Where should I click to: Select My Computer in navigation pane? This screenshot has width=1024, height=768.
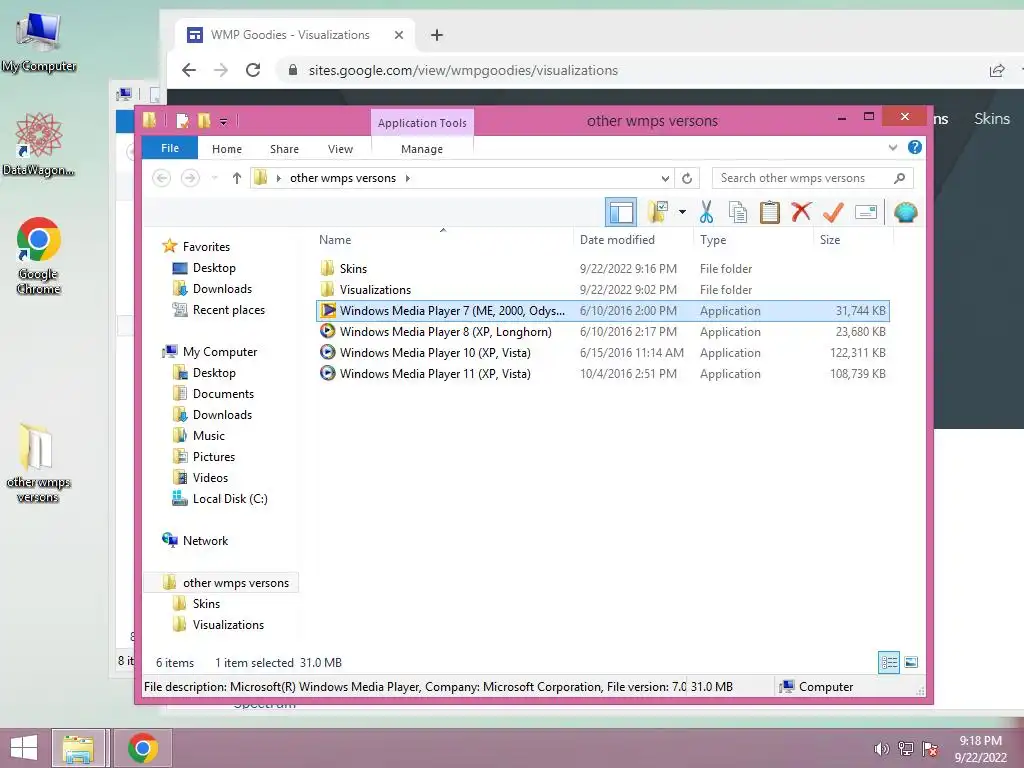coord(219,351)
